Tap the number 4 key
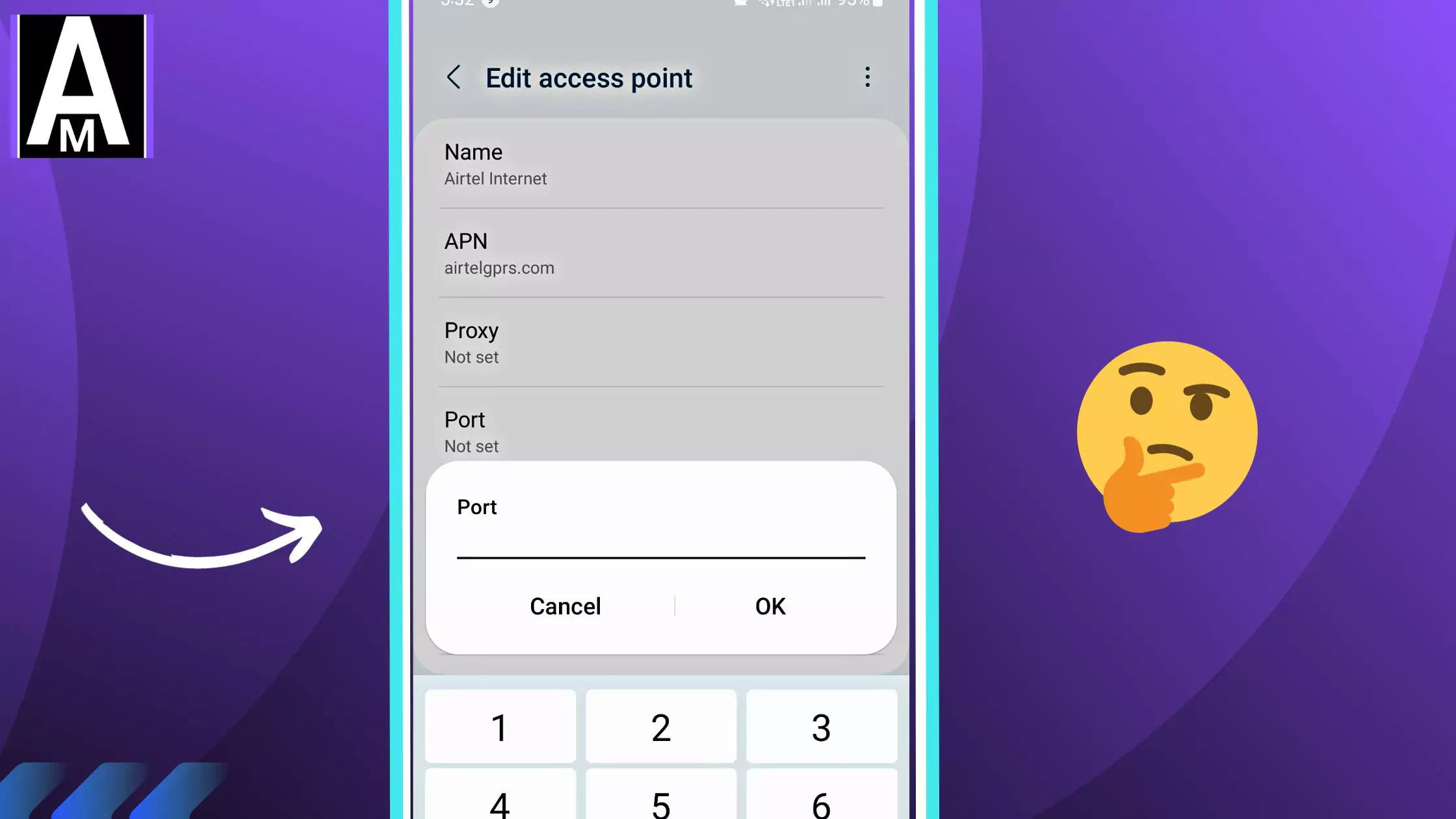The width and height of the screenshot is (1456, 819). pyautogui.click(x=500, y=800)
